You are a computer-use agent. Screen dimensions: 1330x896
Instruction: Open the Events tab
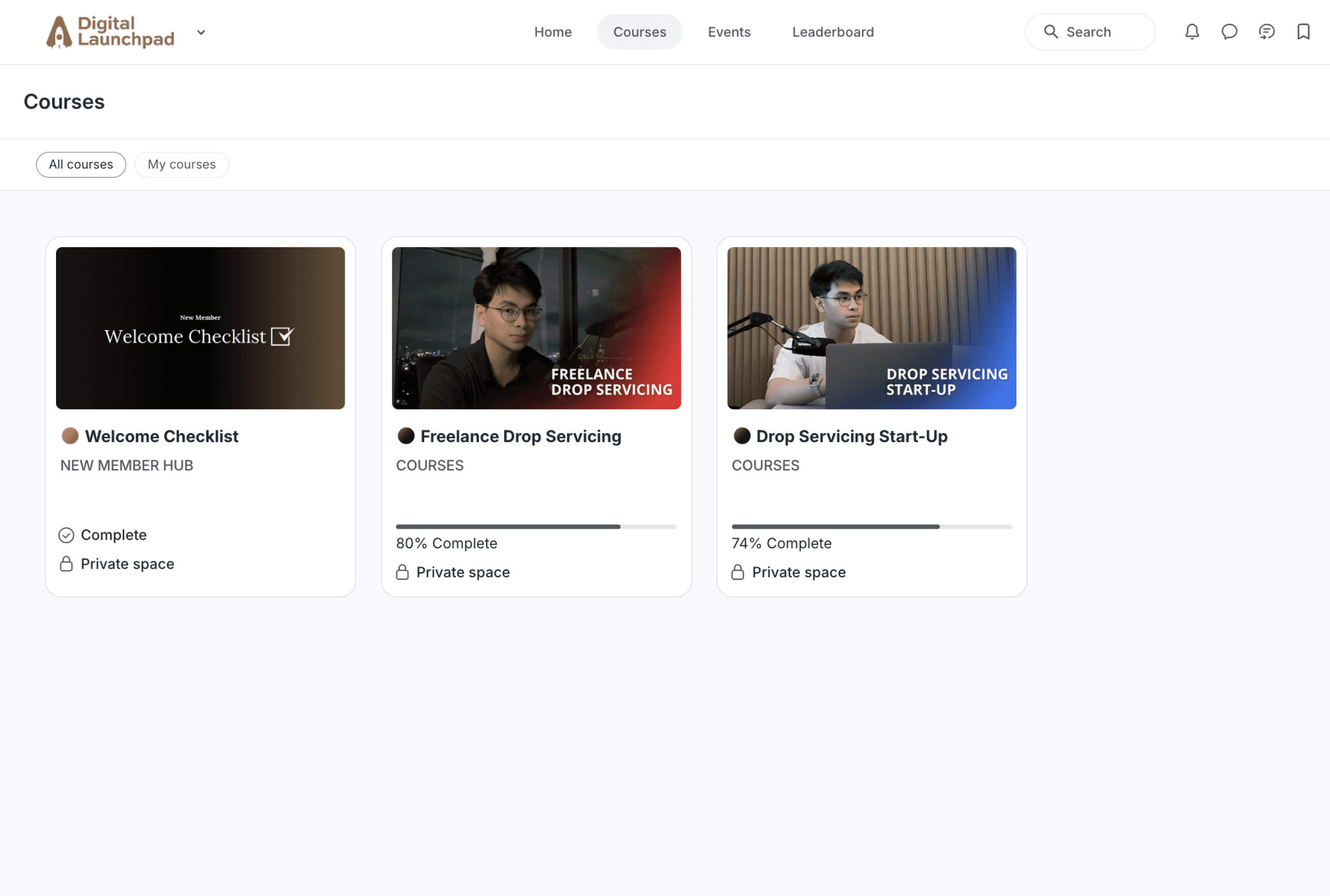click(x=729, y=32)
